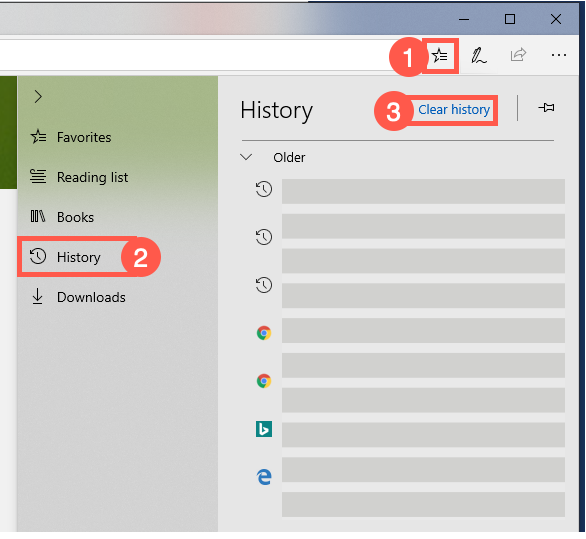Click the Clear history link
The width and height of the screenshot is (586, 539).
click(454, 110)
